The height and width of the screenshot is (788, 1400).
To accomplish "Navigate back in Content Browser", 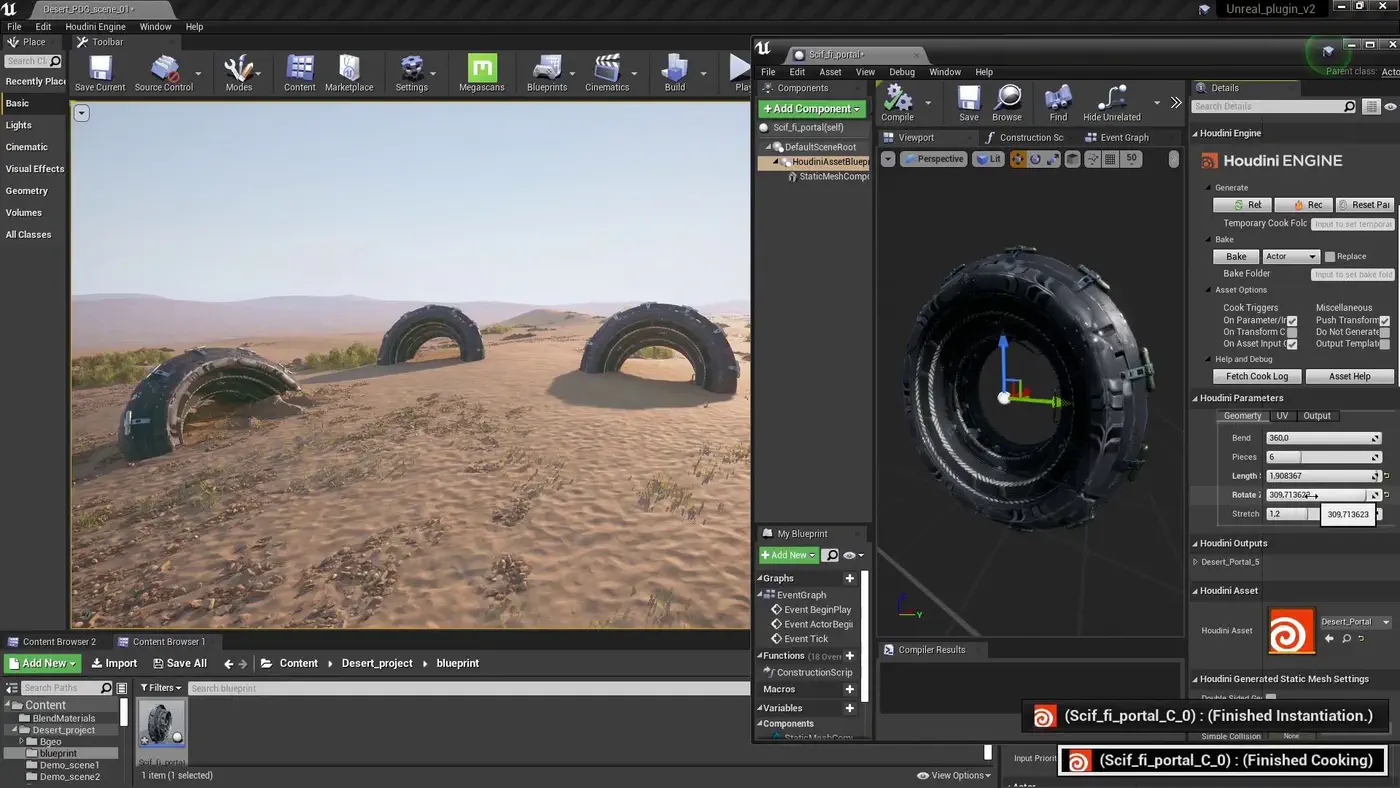I will click(229, 663).
